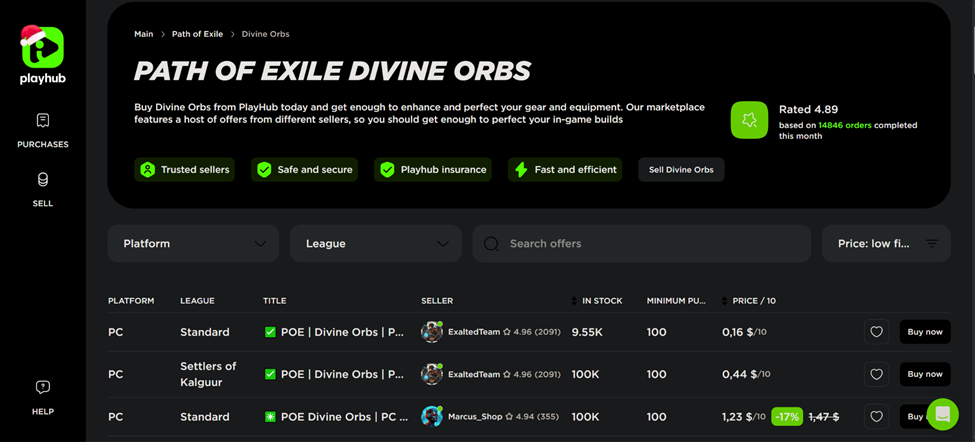Expand the League dropdown
Viewport: 975px width, 442px height.
tap(375, 244)
